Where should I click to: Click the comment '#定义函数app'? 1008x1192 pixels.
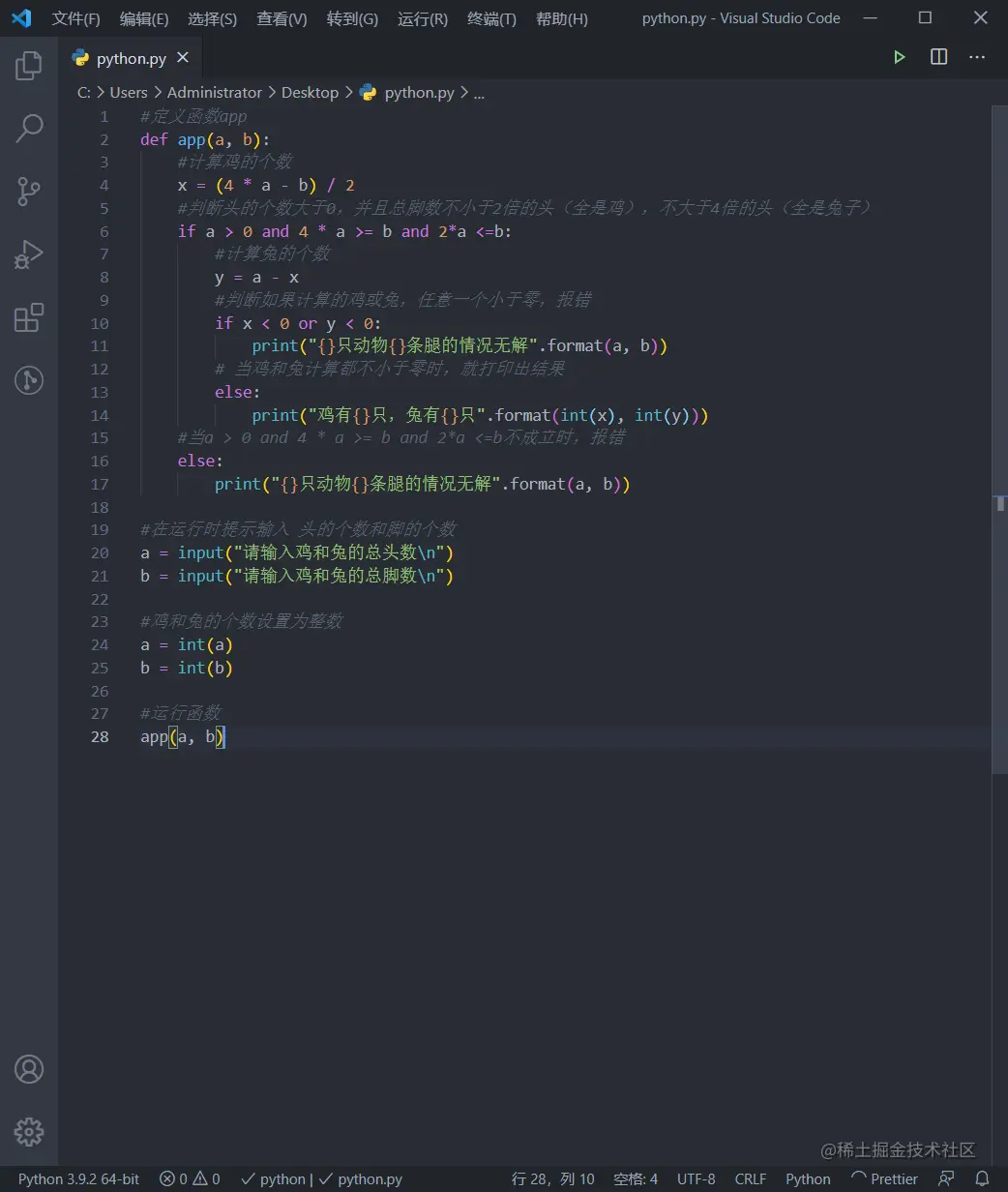tap(193, 116)
